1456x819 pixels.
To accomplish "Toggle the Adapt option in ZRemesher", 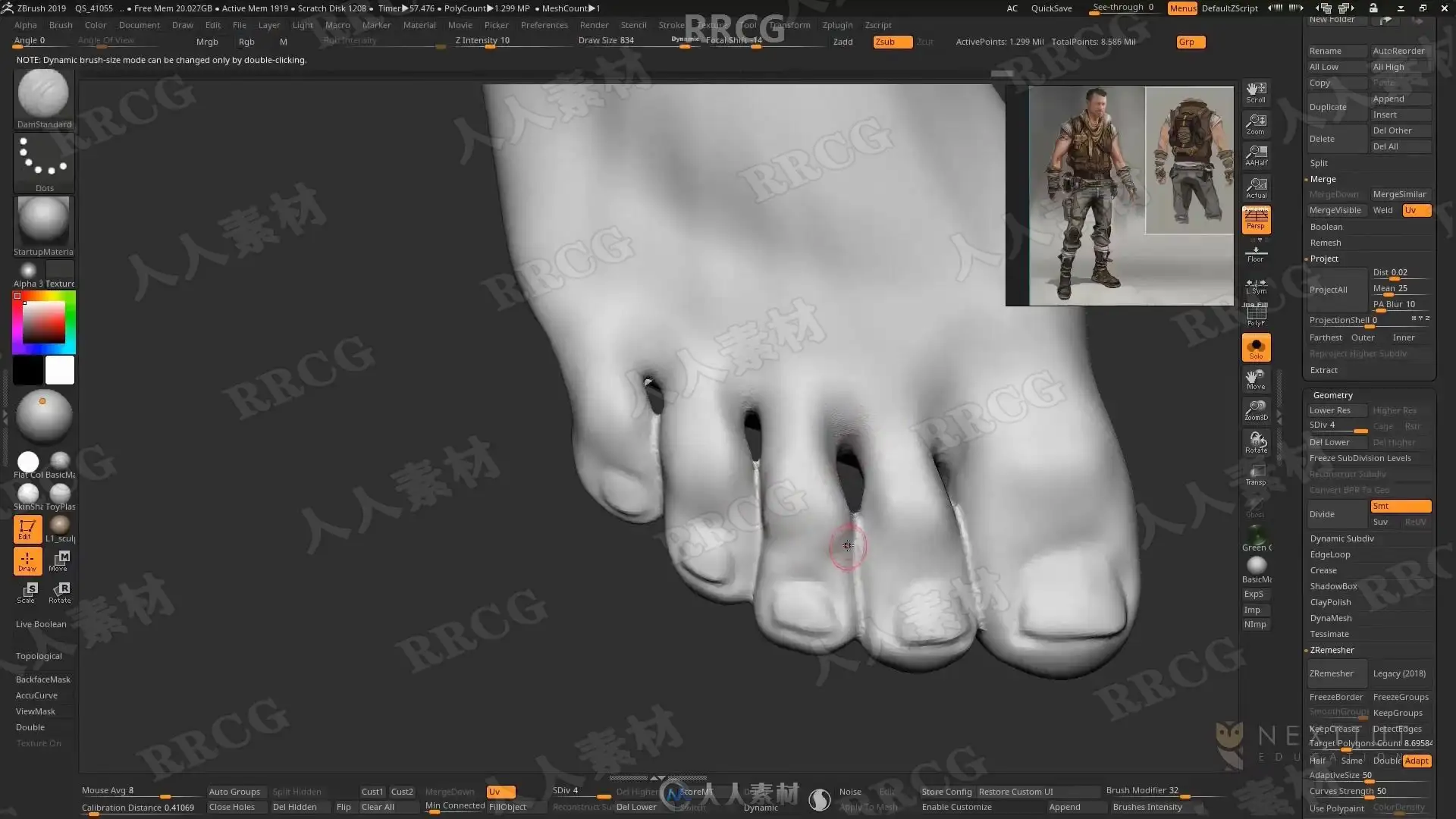I will (1416, 761).
